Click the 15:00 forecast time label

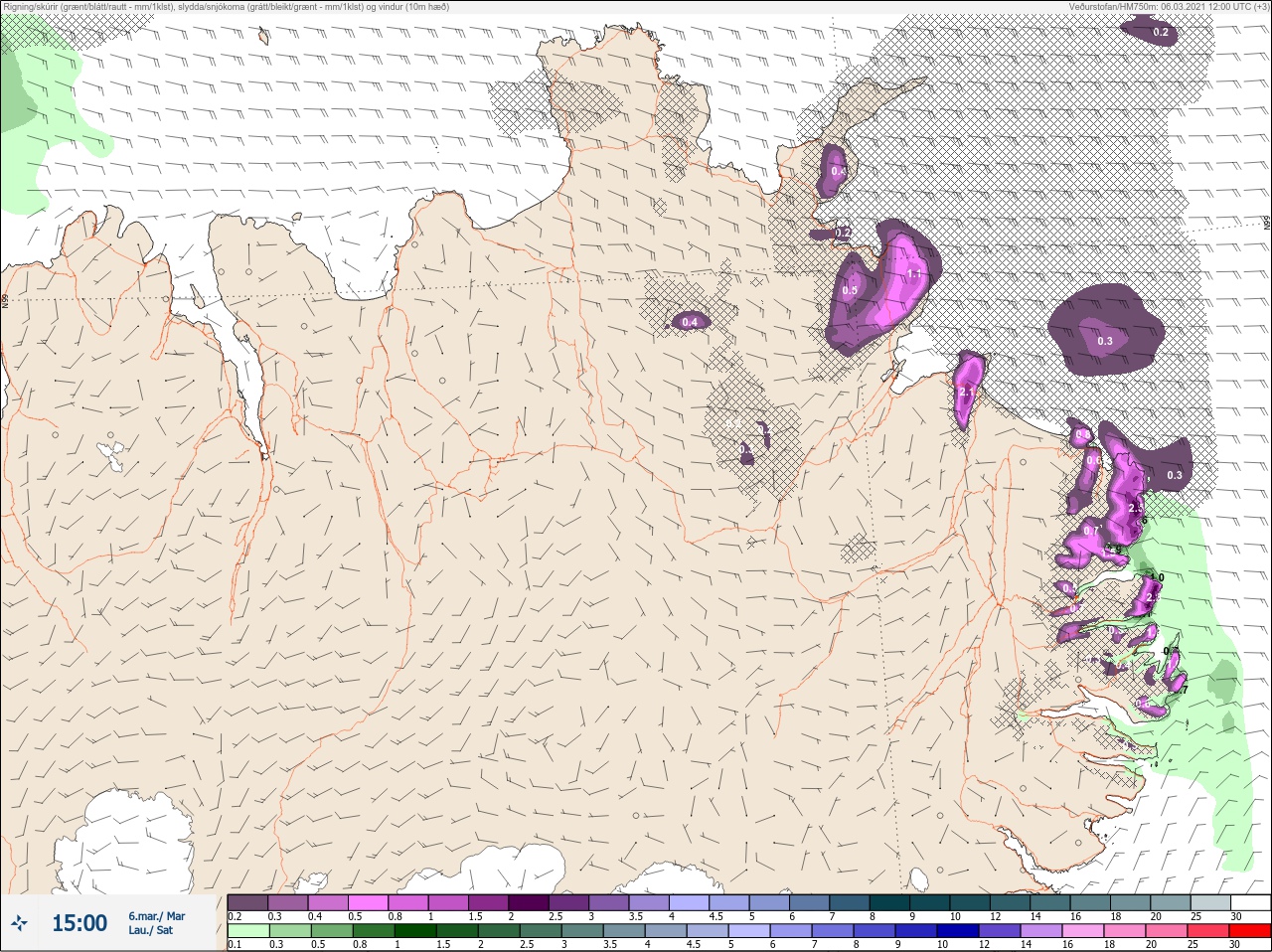[x=79, y=923]
